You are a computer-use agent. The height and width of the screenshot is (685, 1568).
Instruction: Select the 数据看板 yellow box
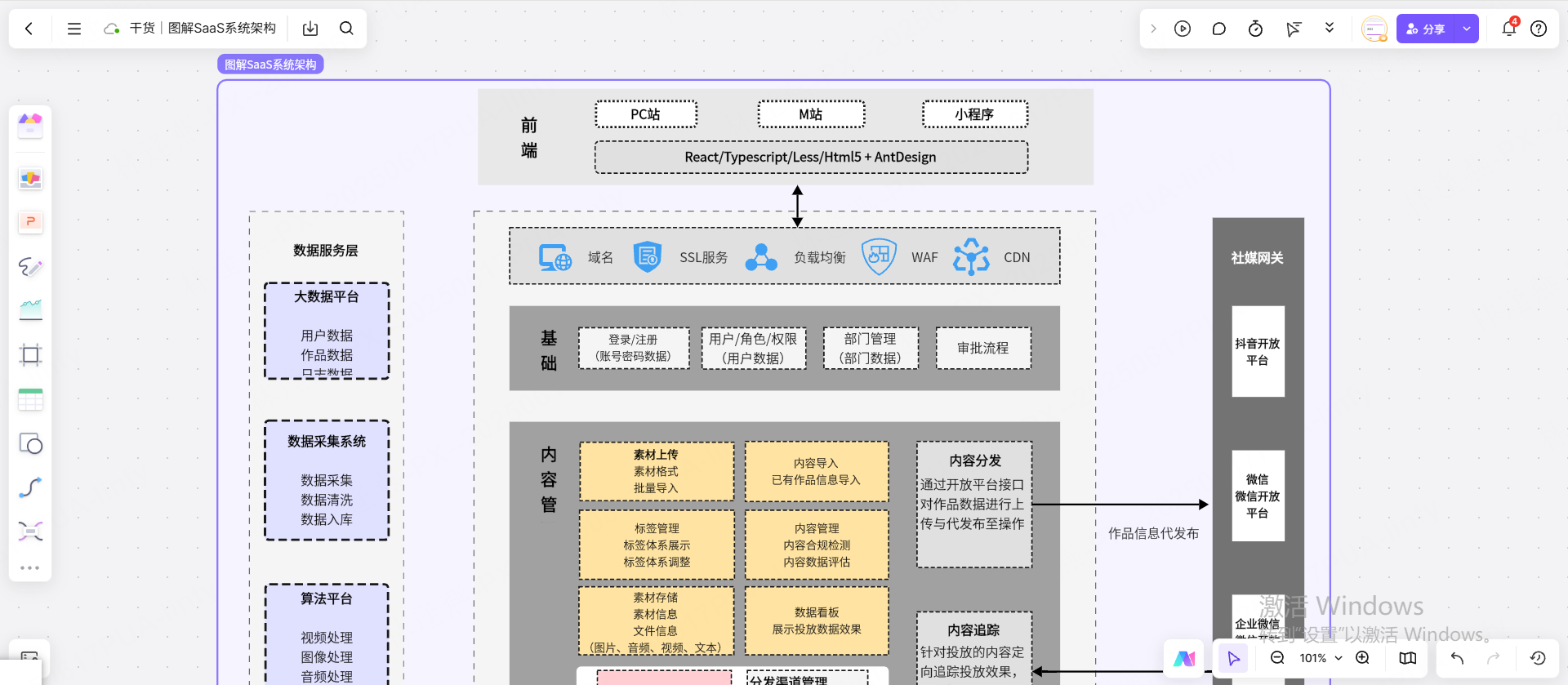coord(817,621)
